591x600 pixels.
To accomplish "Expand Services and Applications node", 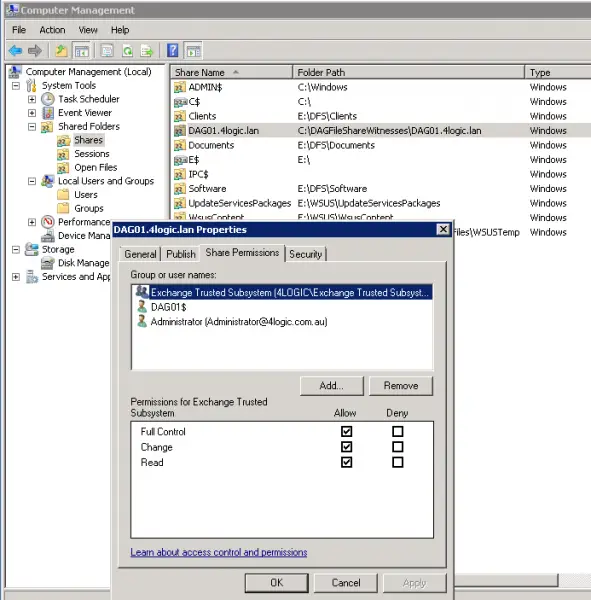I will pos(16,277).
